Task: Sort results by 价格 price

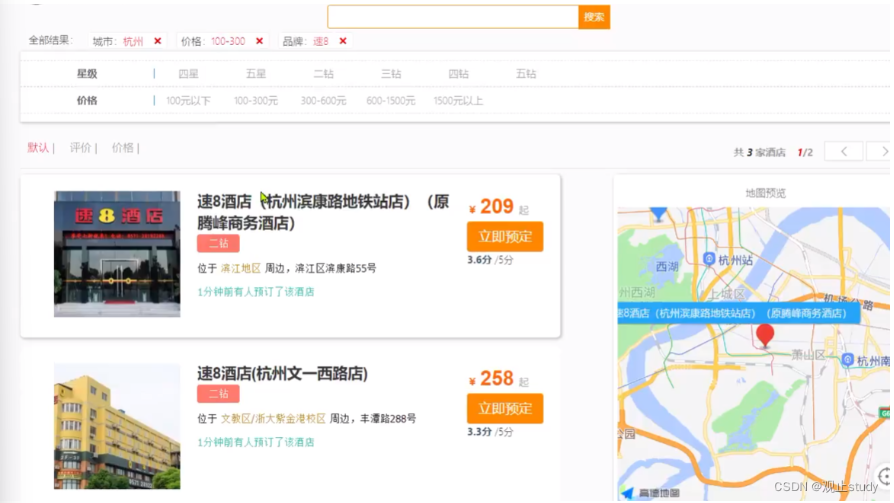Action: click(123, 148)
